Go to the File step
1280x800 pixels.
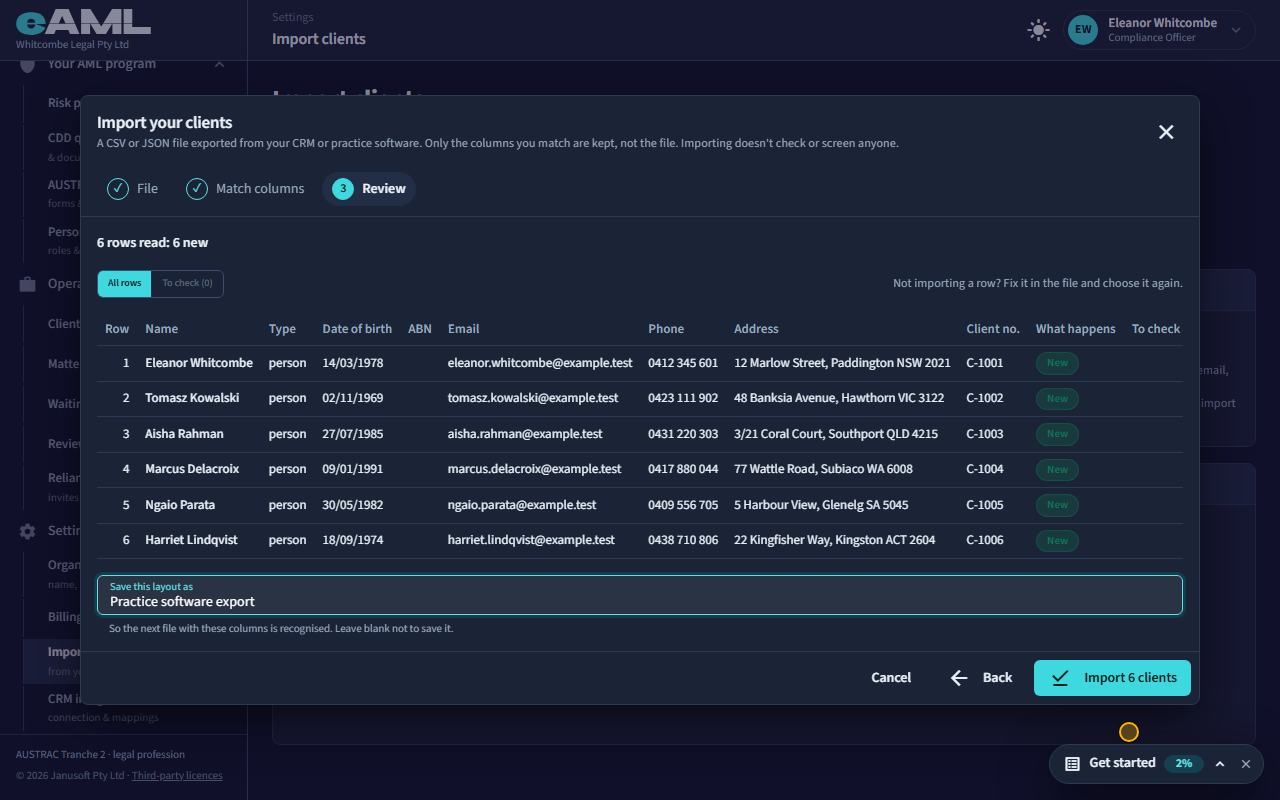coord(133,188)
